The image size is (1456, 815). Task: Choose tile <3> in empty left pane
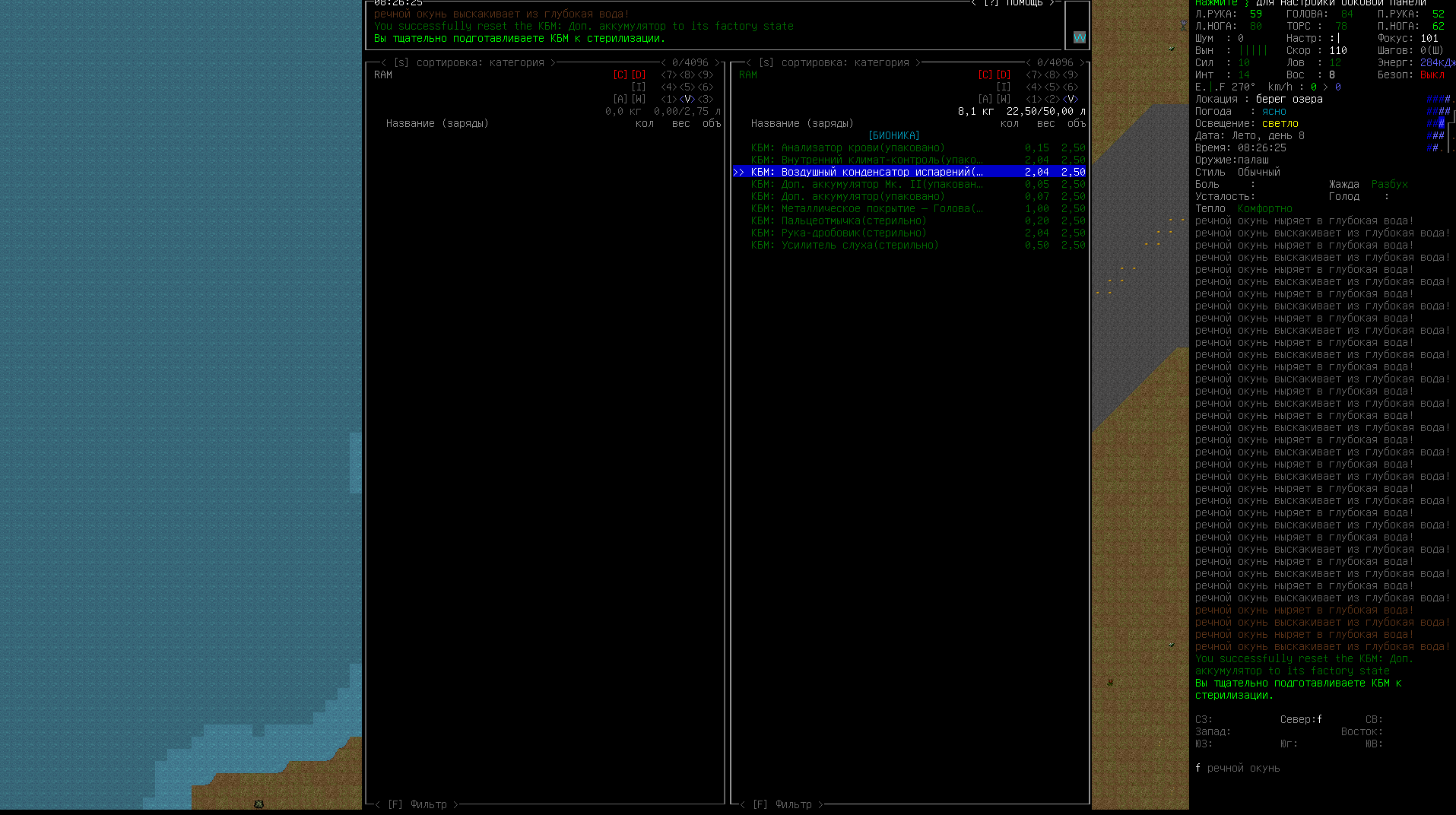pos(706,99)
